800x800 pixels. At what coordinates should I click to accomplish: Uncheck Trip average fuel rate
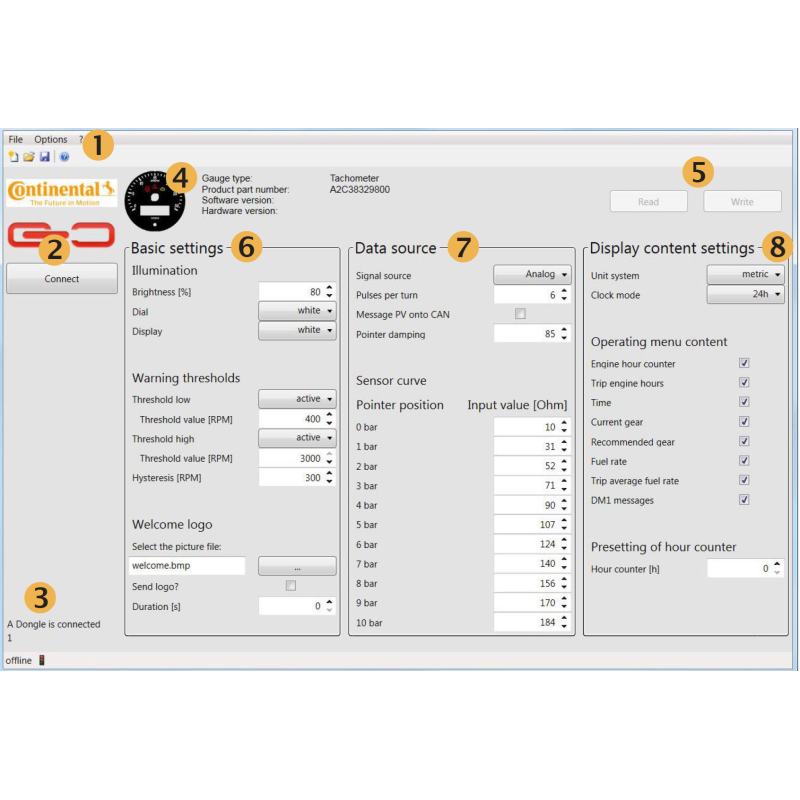coord(744,480)
